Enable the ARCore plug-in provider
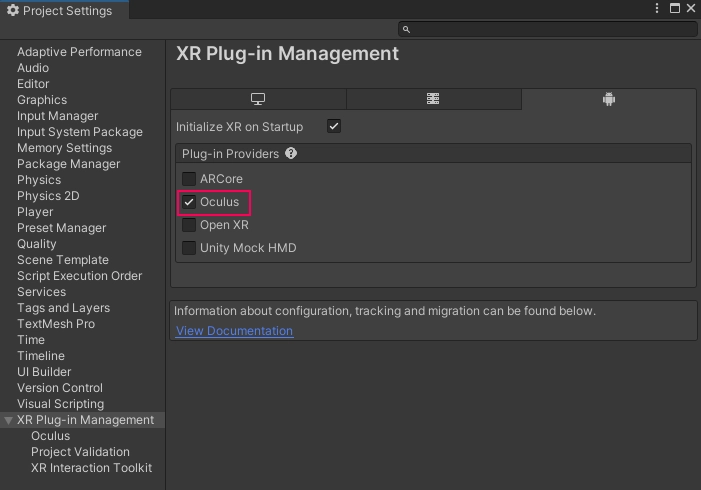 189,179
